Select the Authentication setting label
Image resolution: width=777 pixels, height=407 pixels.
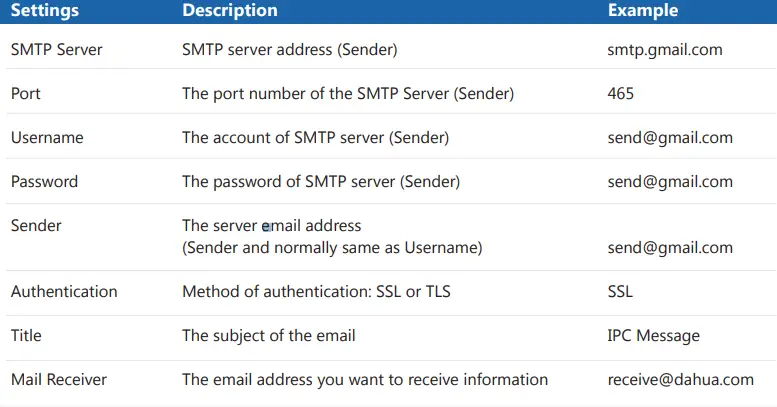coord(64,292)
